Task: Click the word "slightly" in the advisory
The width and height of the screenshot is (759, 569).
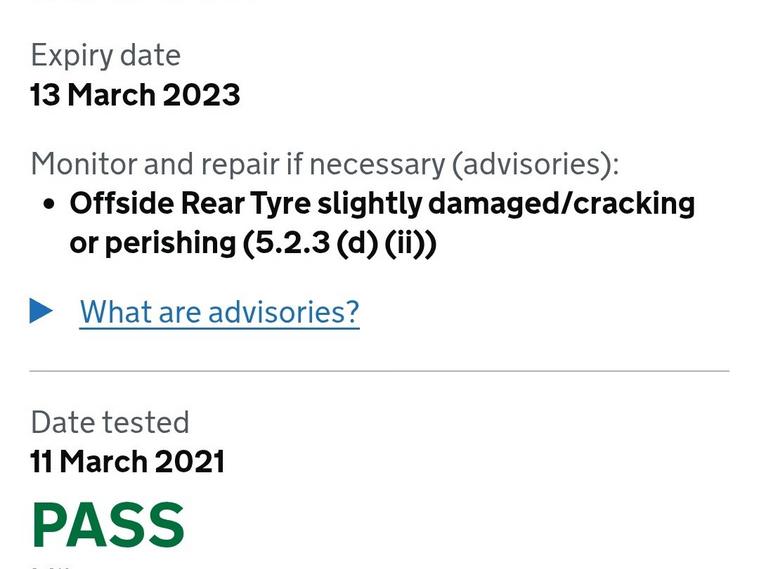Action: [369, 204]
